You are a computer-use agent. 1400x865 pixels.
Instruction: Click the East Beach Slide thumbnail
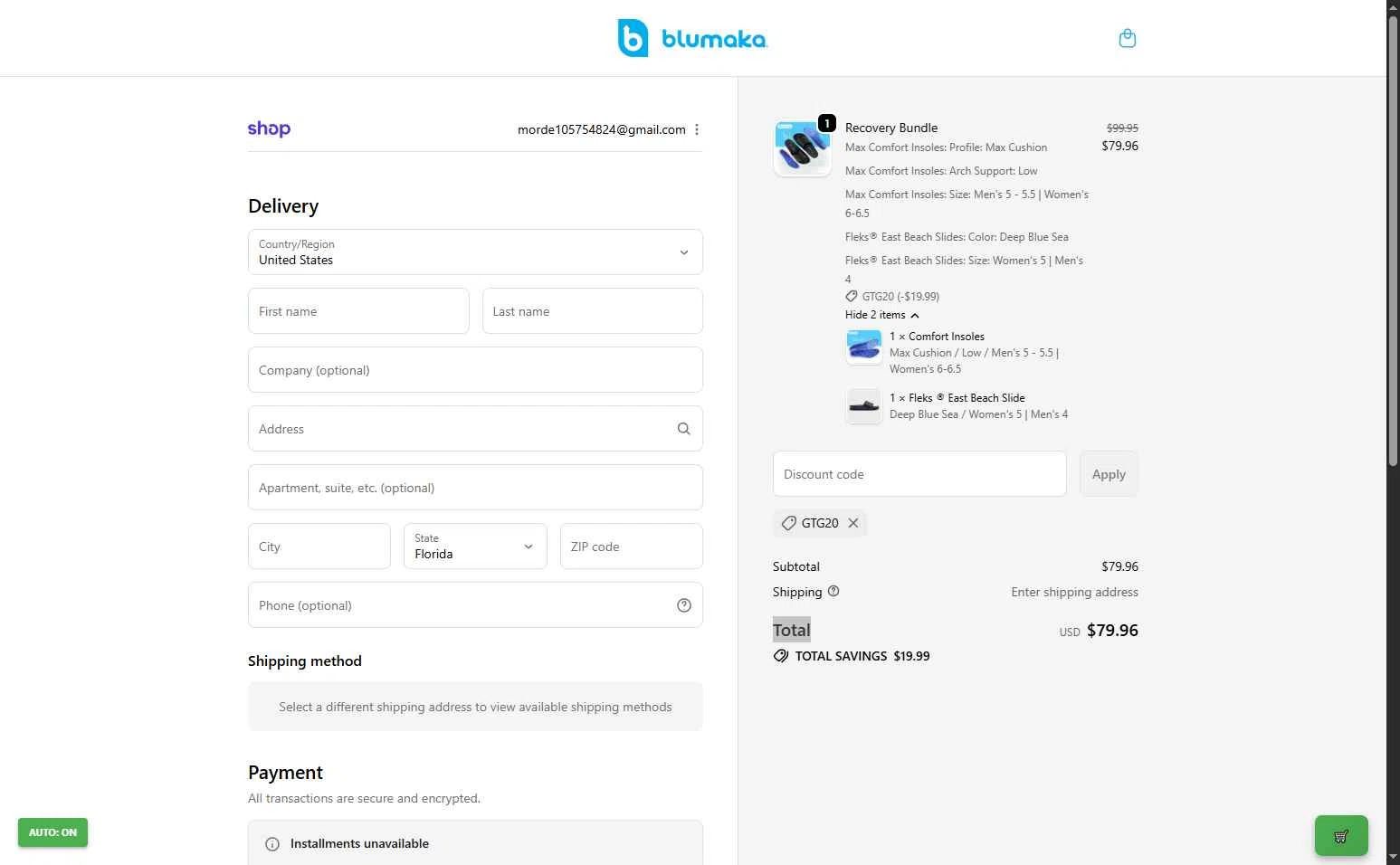click(863, 406)
